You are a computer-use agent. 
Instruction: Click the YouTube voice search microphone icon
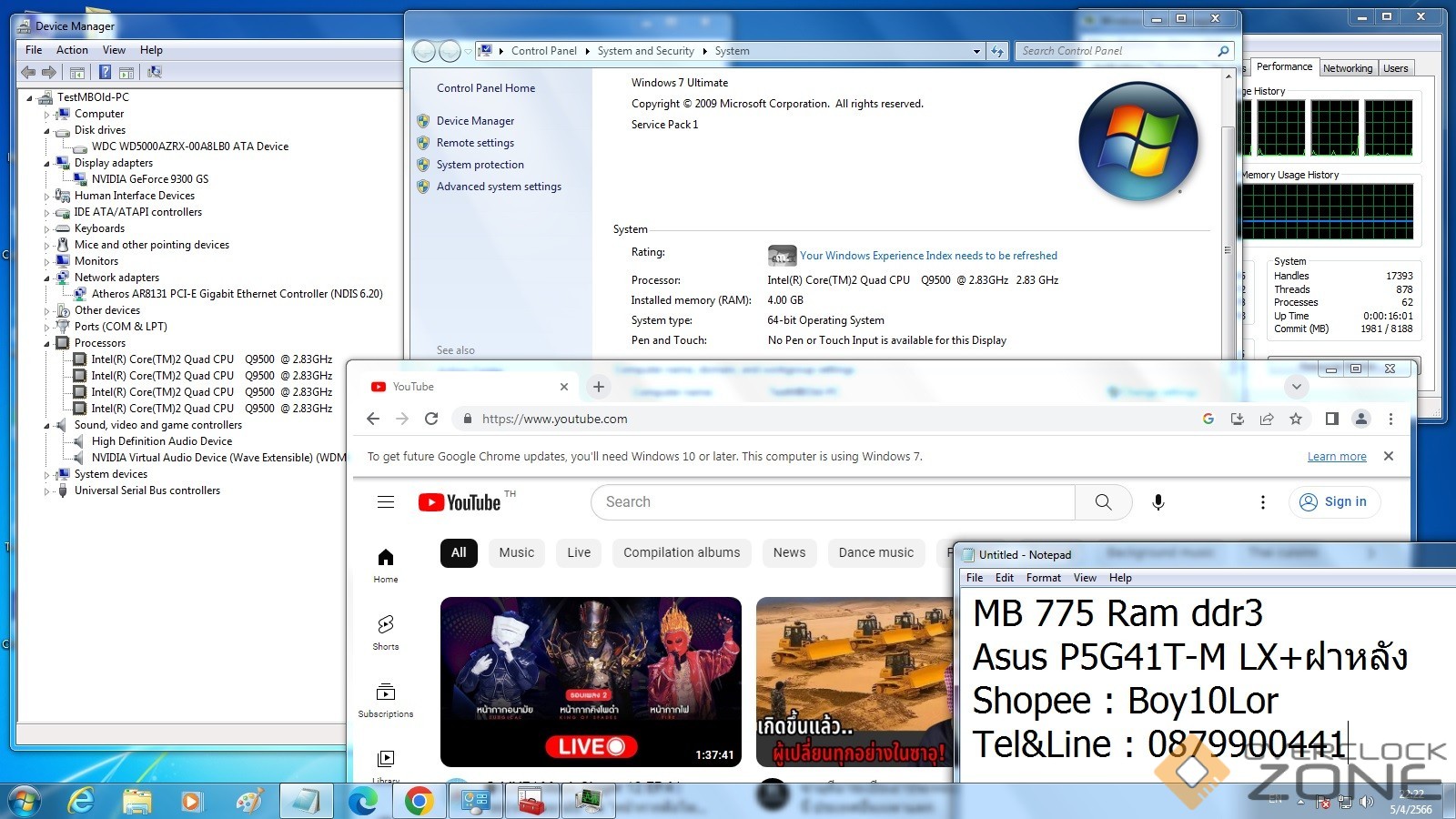1158,502
